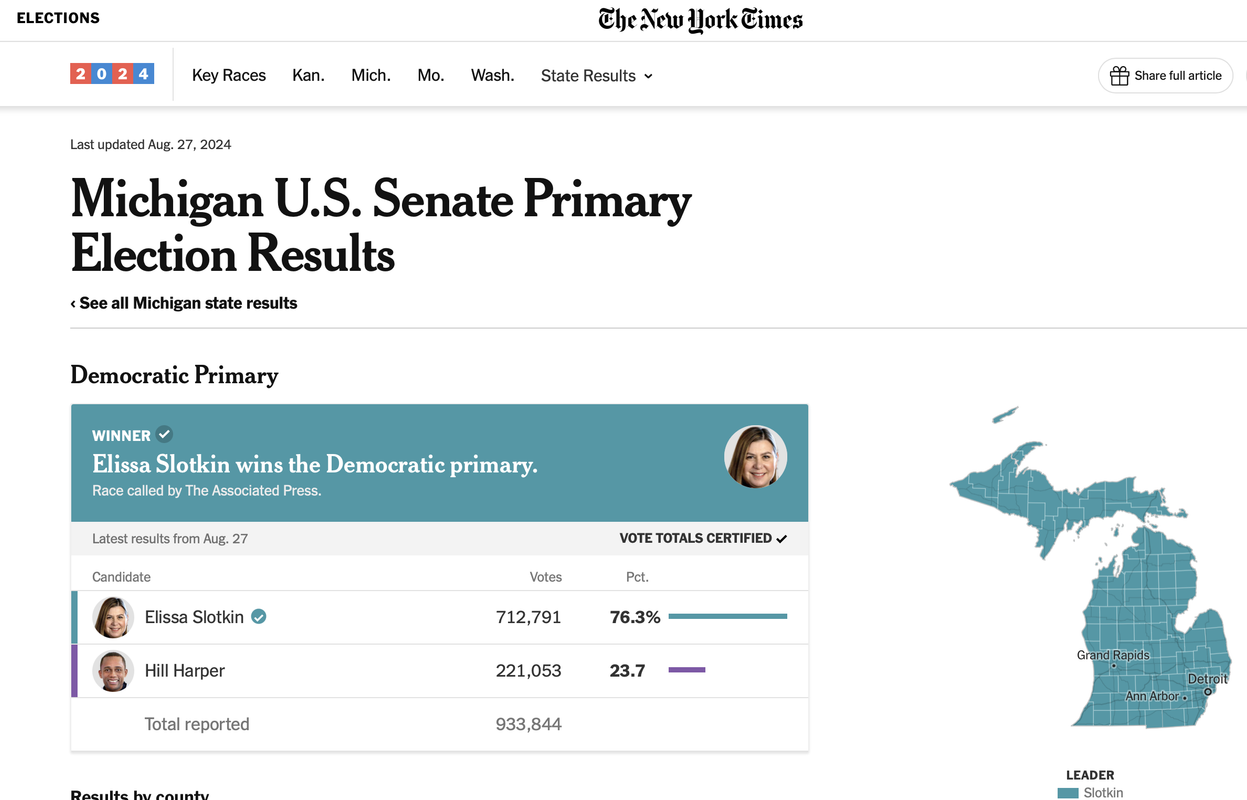Click the checkmark beside Elissa Slotkin's name
This screenshot has width=1247, height=800.
(x=258, y=617)
